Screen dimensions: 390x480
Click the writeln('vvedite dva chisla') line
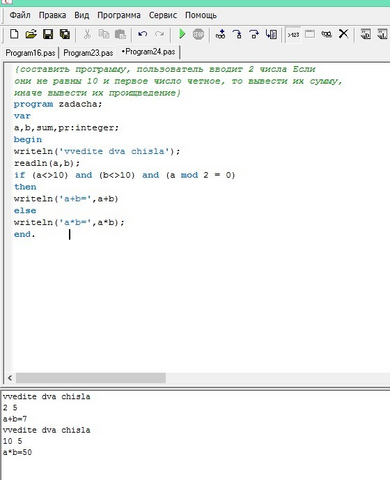tap(97, 151)
